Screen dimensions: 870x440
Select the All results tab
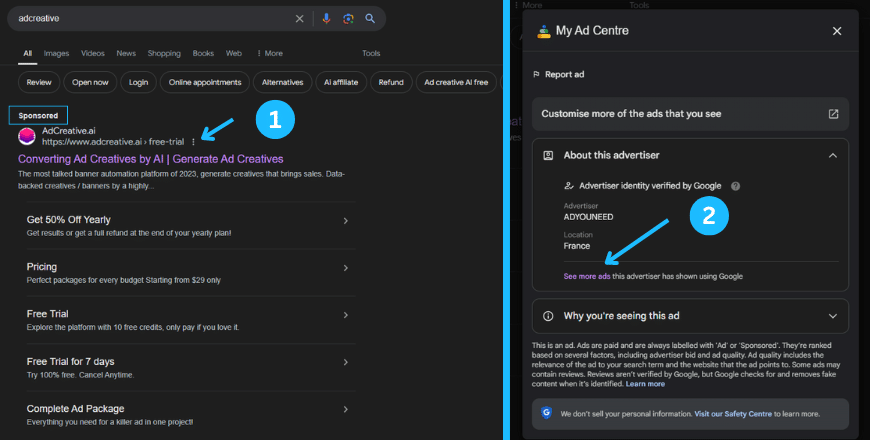(27, 53)
